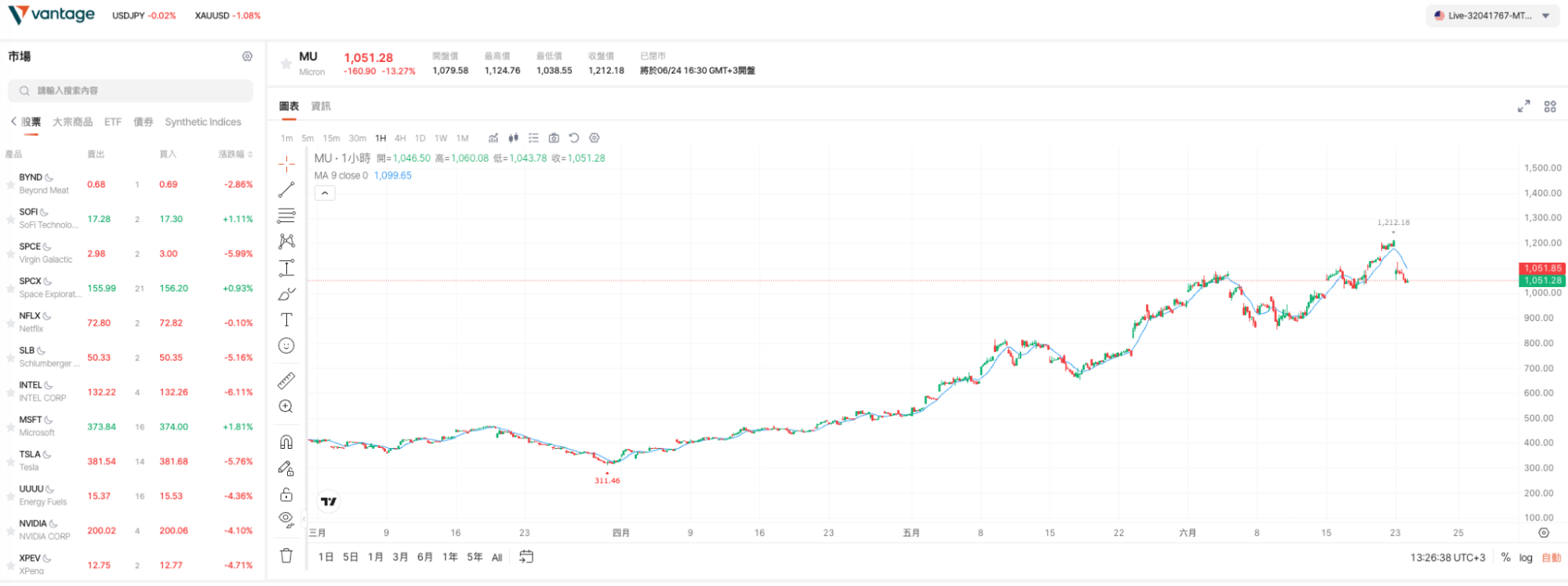The width and height of the screenshot is (1568, 586).
Task: Click the Vantage logo
Action: click(52, 15)
